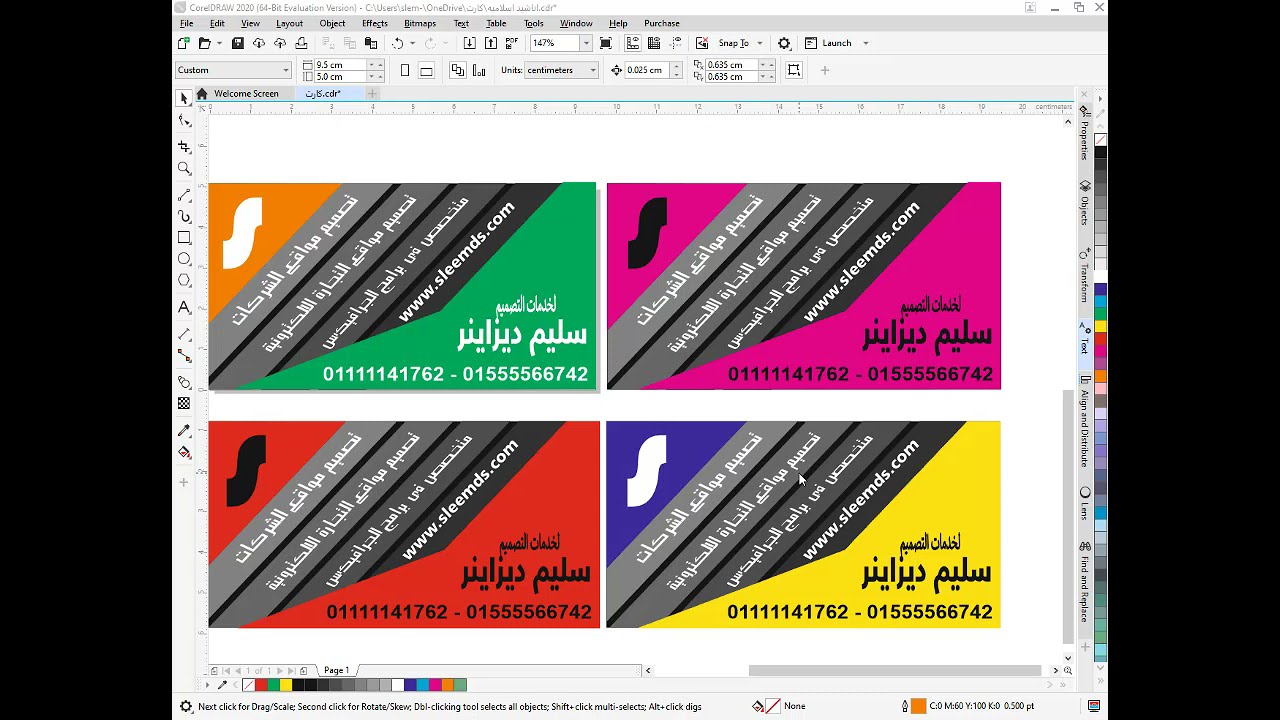Toggle Show rulers button
Image resolution: width=1280 pixels, height=720 pixels.
tap(633, 43)
